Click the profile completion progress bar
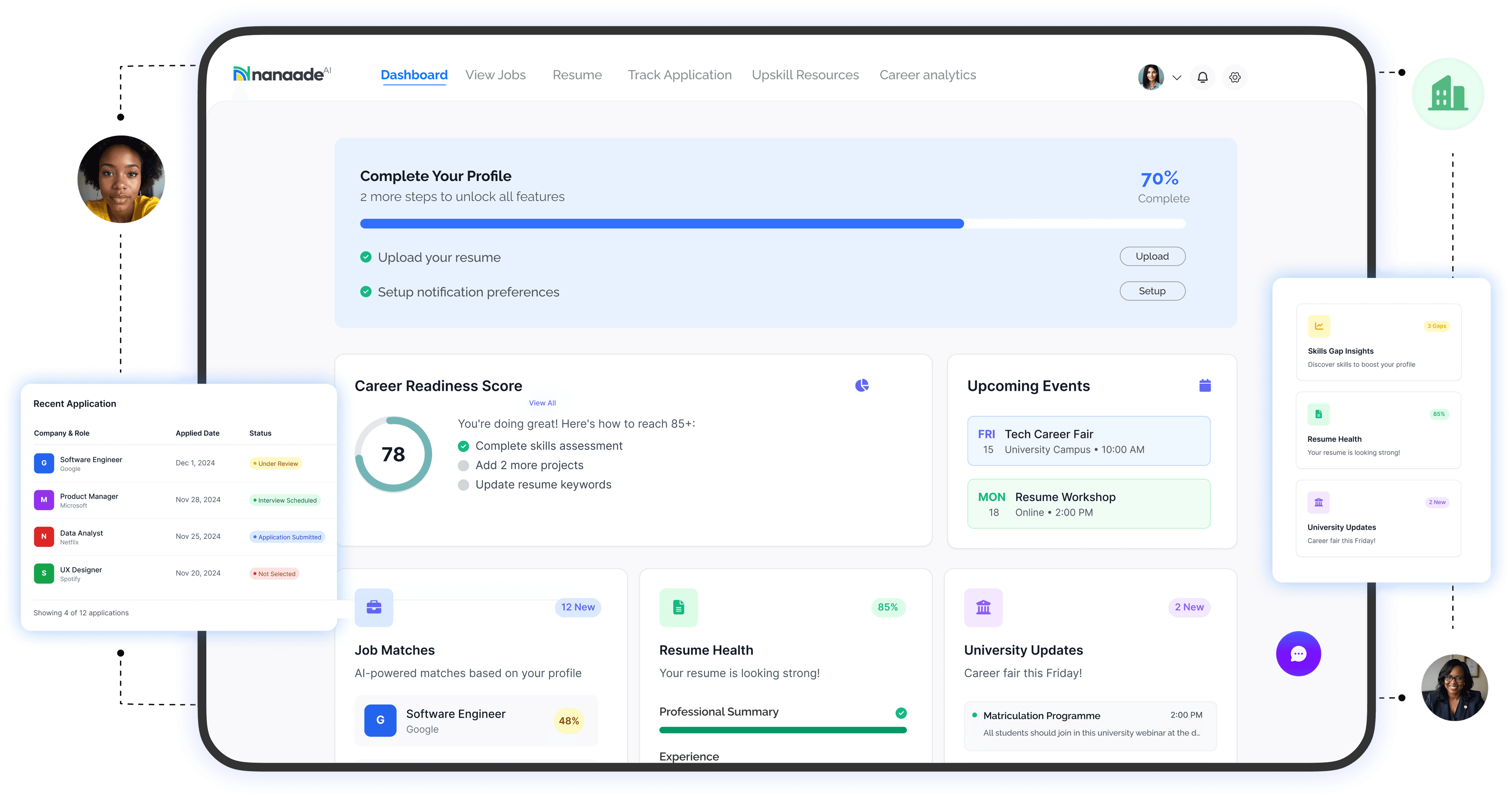The height and width of the screenshot is (798, 1512). 773,224
